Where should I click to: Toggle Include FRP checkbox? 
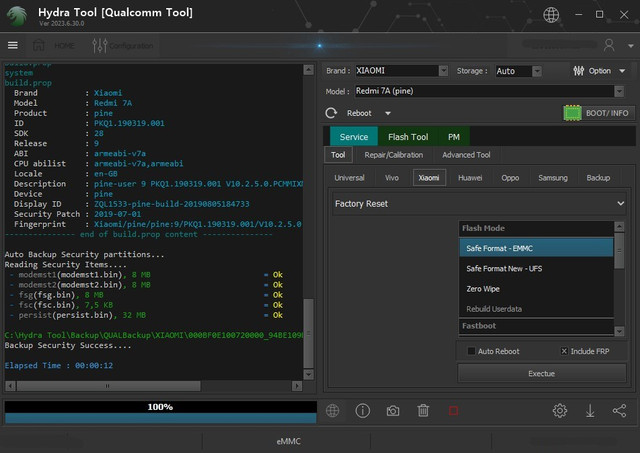(564, 351)
